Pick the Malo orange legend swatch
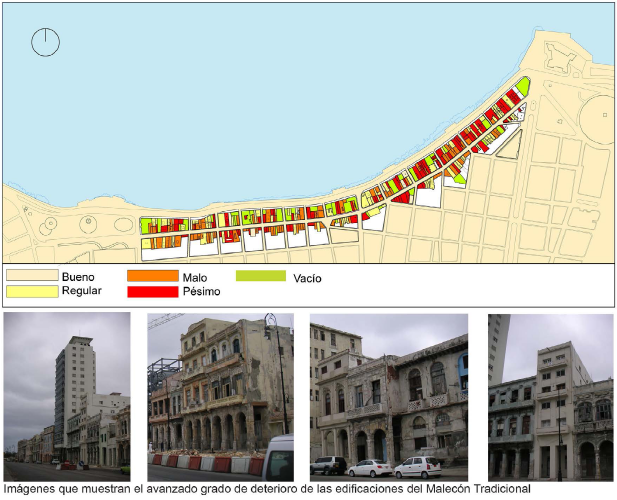The image size is (617, 500). 152,275
